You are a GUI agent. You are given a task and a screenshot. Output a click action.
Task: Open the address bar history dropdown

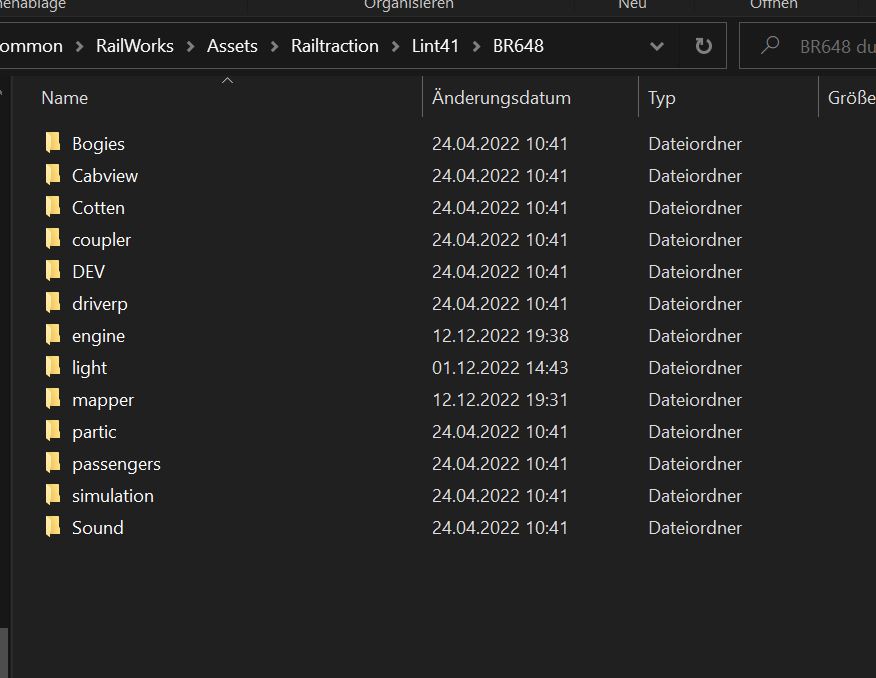click(x=657, y=46)
